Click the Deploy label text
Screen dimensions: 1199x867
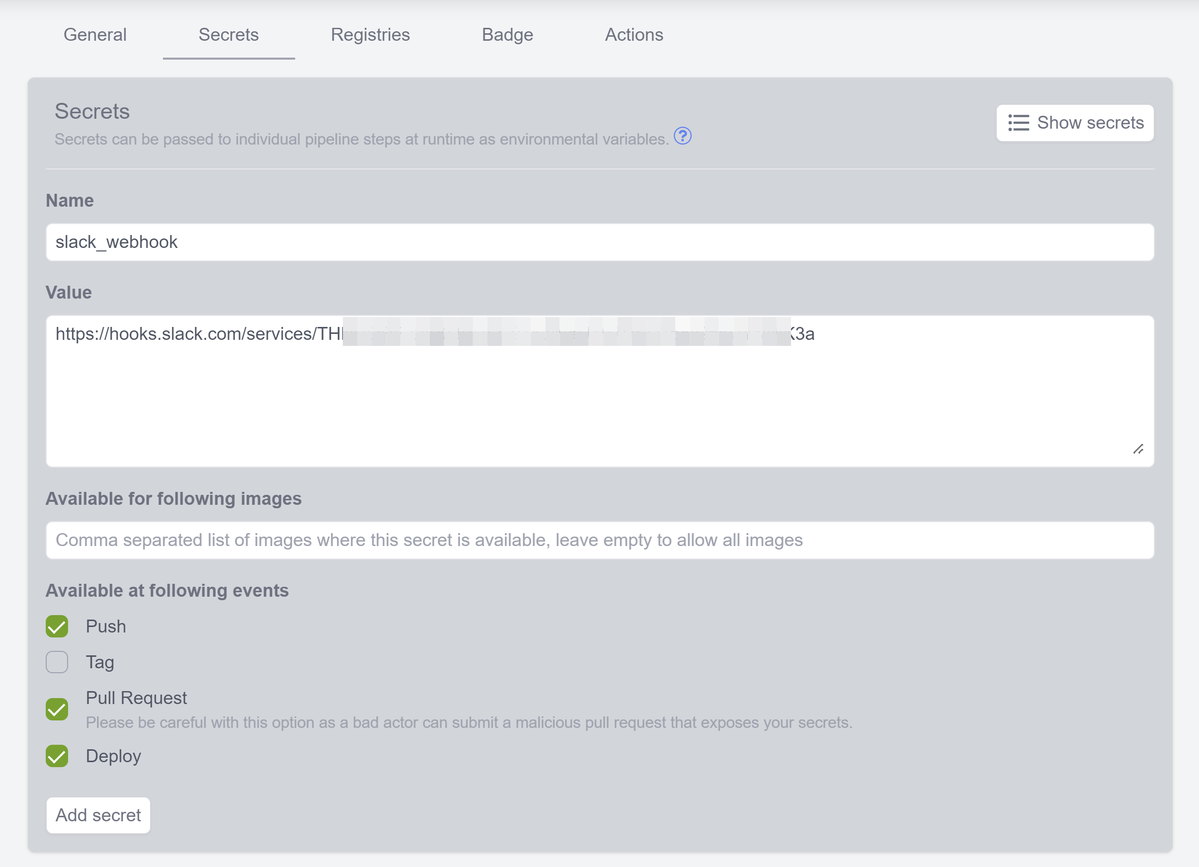[113, 756]
